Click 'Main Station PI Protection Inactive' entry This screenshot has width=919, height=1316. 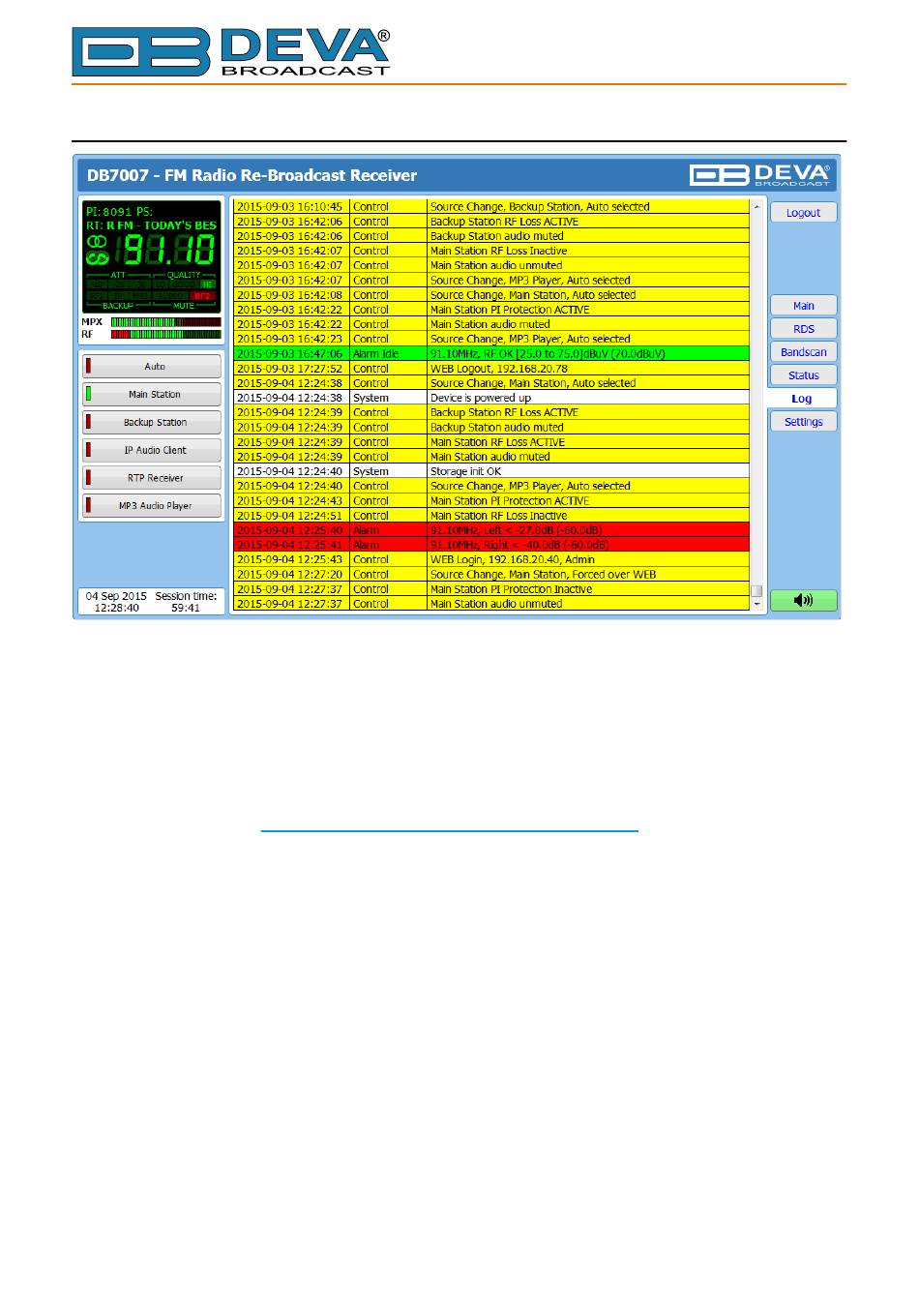coord(491,589)
